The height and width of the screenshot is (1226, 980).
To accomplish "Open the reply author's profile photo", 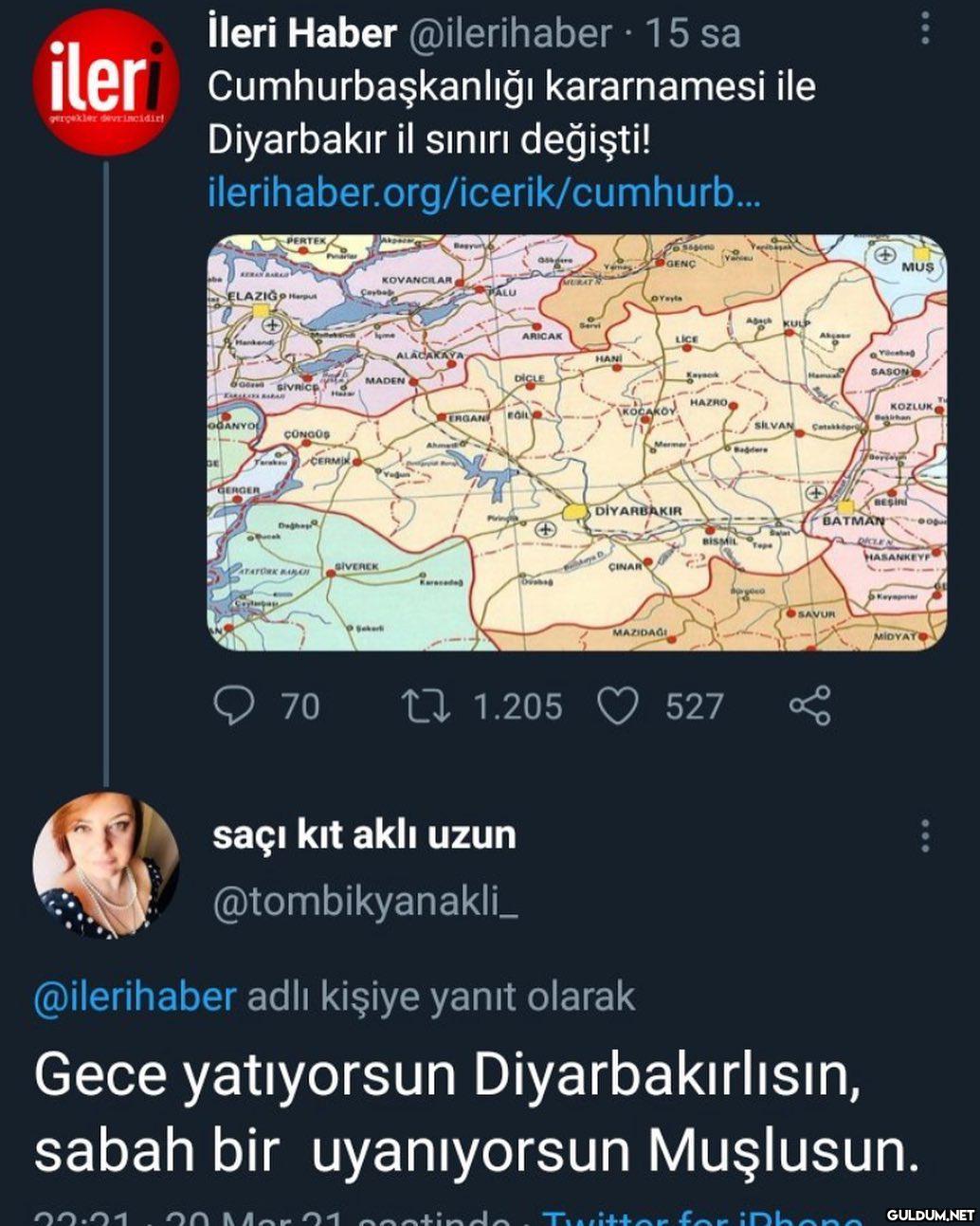I will pyautogui.click(x=105, y=866).
